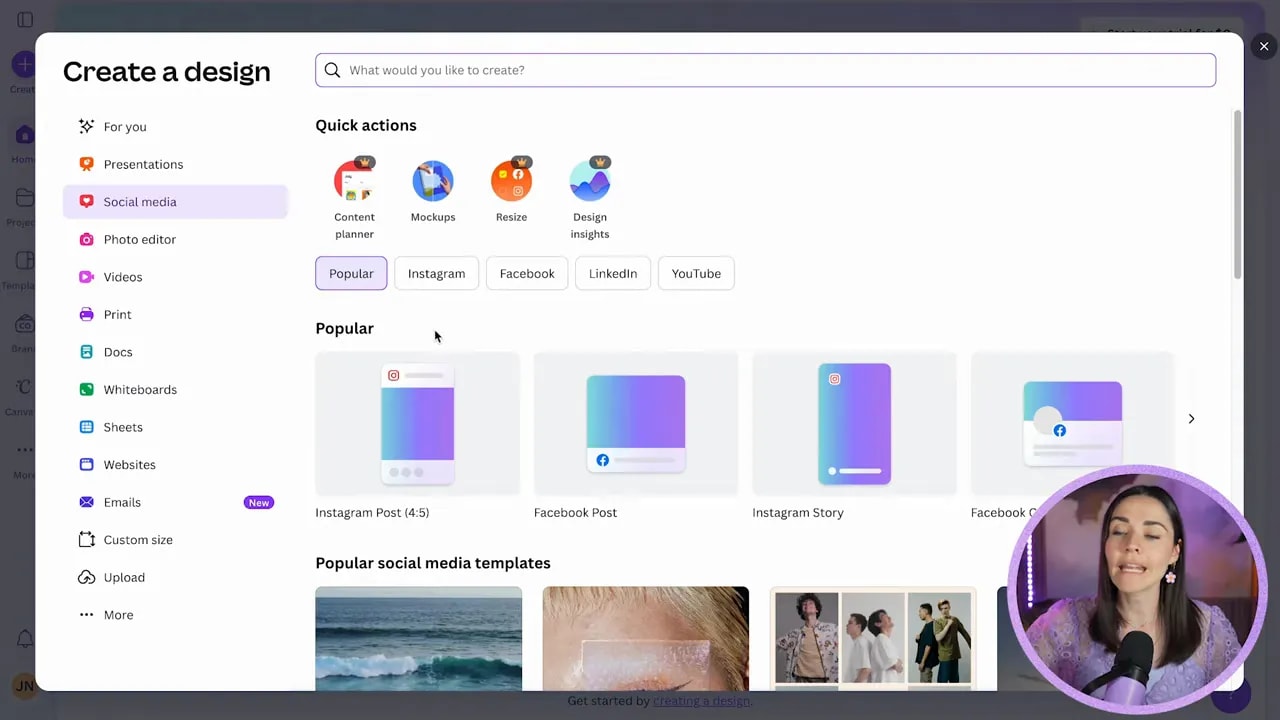Enable the Facebook filter
The image size is (1280, 720).
527,273
